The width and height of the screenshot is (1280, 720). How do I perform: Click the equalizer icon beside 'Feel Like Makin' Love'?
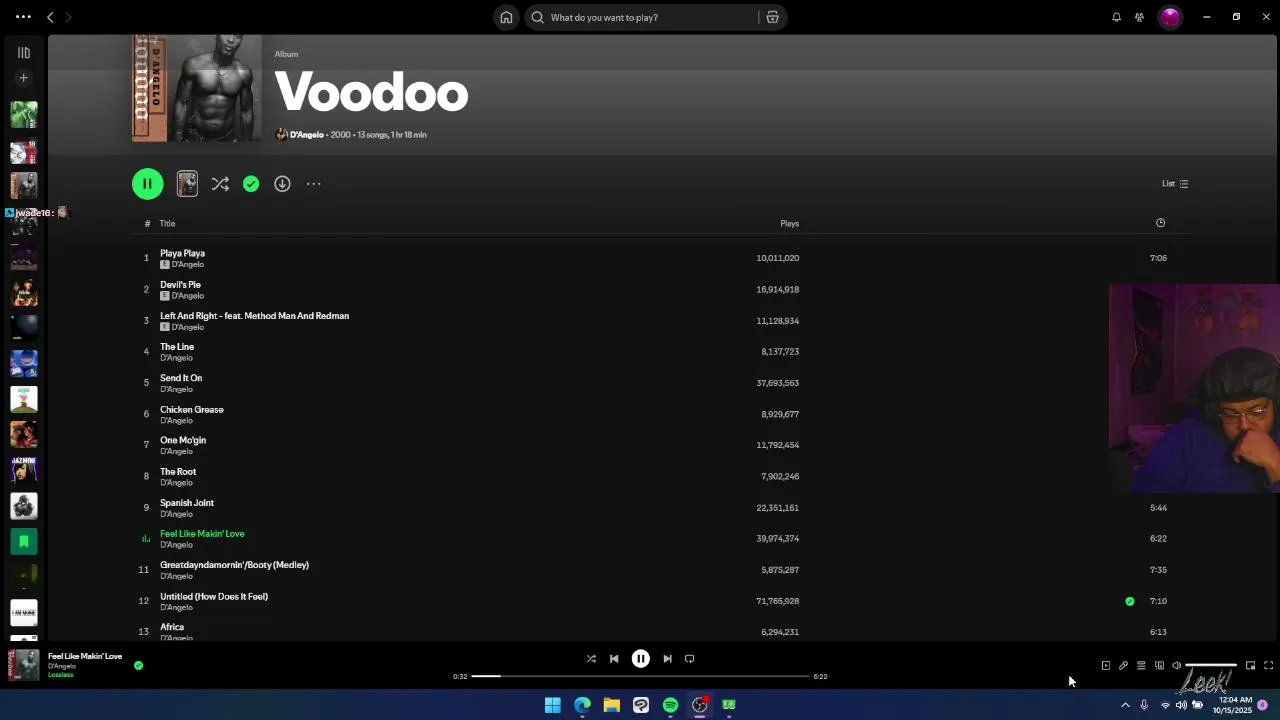146,539
